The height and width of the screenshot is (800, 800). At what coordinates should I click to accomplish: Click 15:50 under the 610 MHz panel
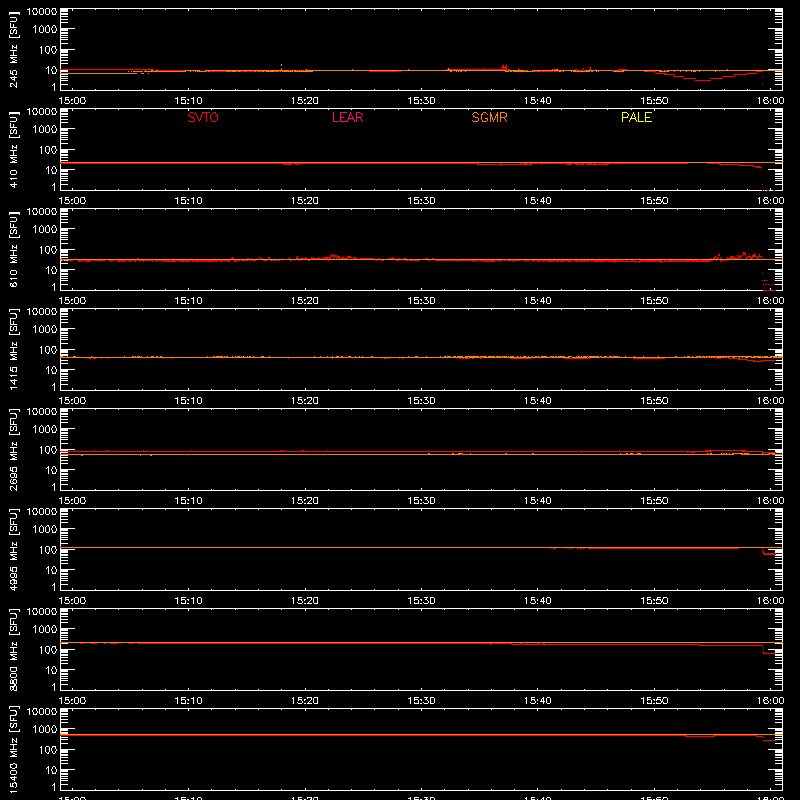pos(654,301)
